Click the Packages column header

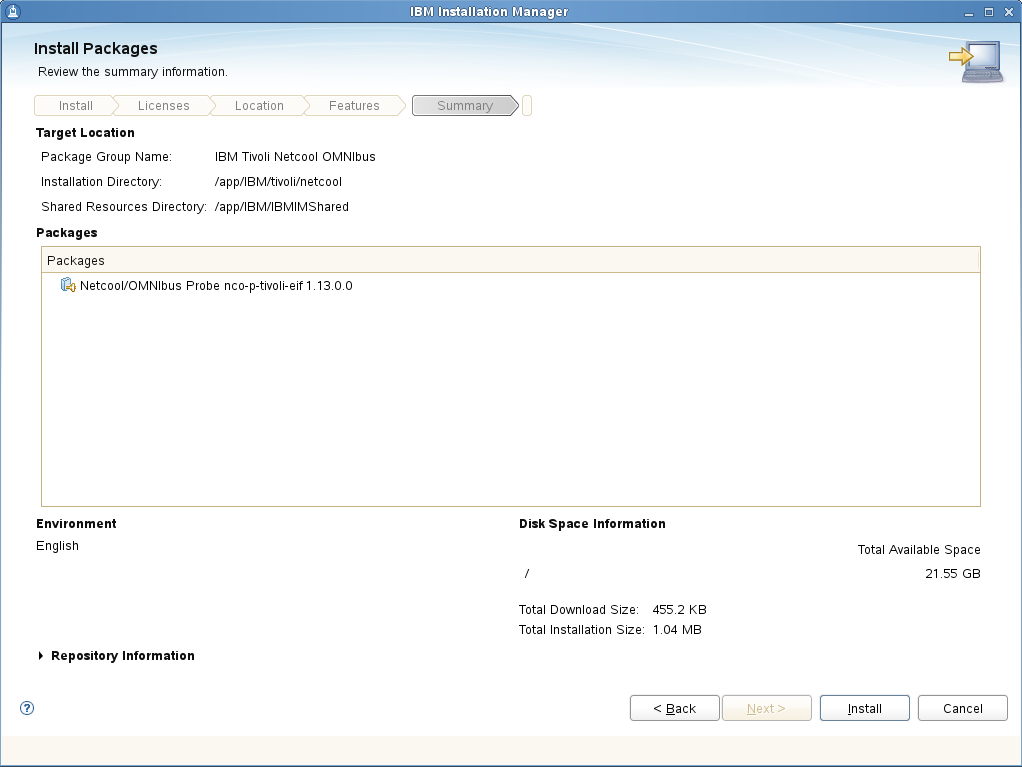(x=510, y=261)
